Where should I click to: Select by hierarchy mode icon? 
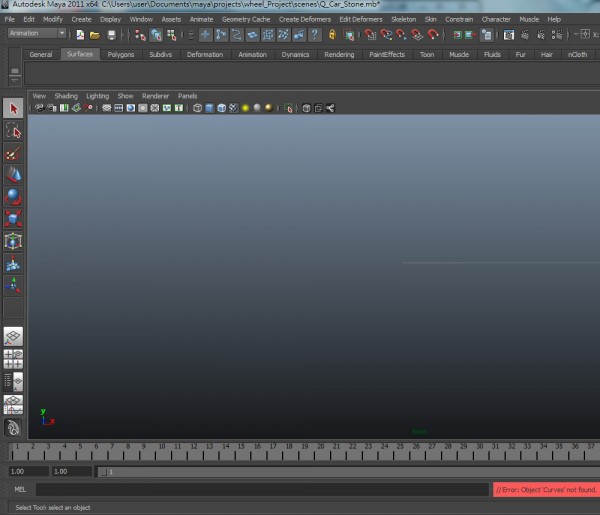140,35
